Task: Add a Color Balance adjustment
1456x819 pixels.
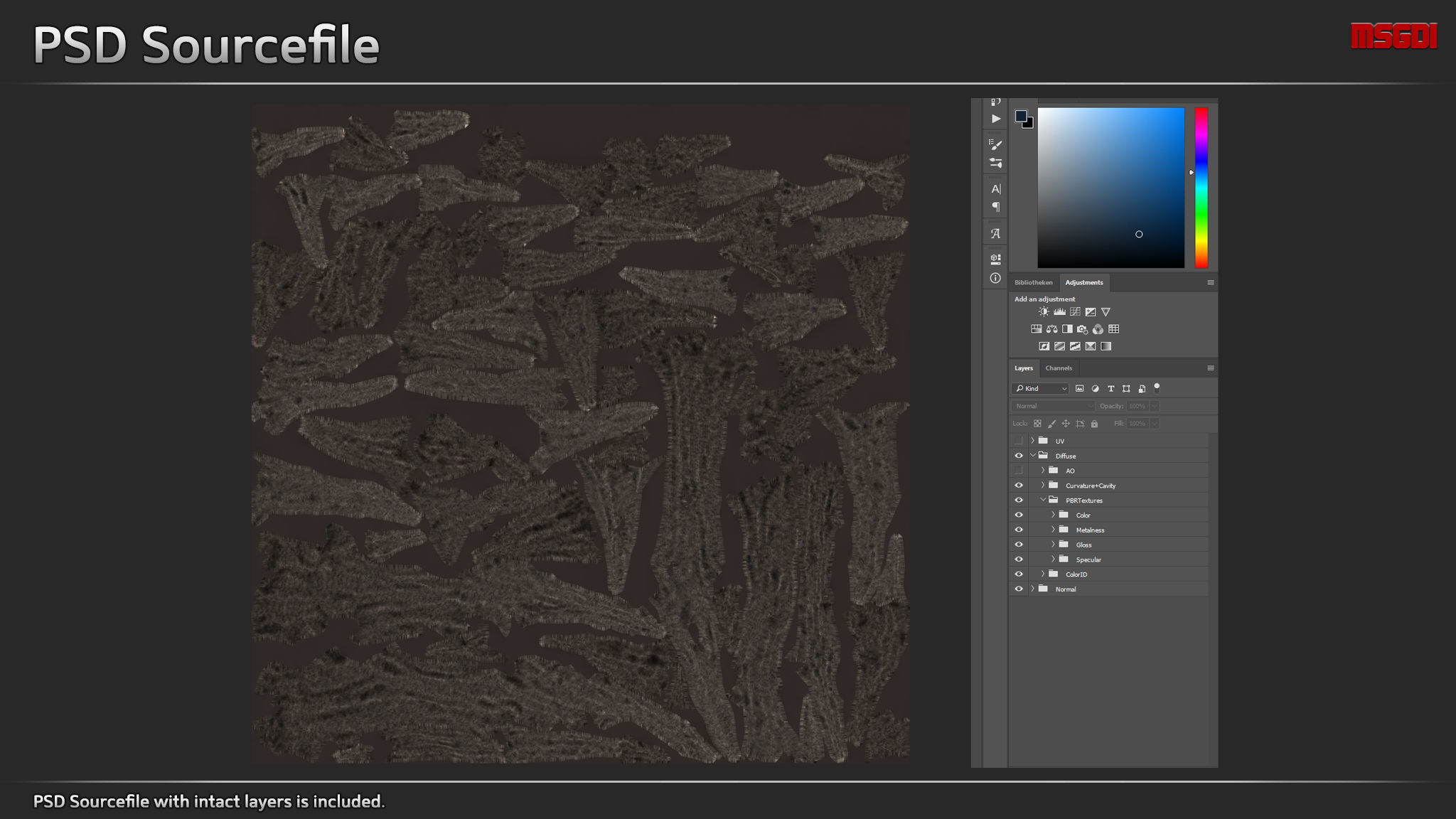Action: click(1051, 329)
